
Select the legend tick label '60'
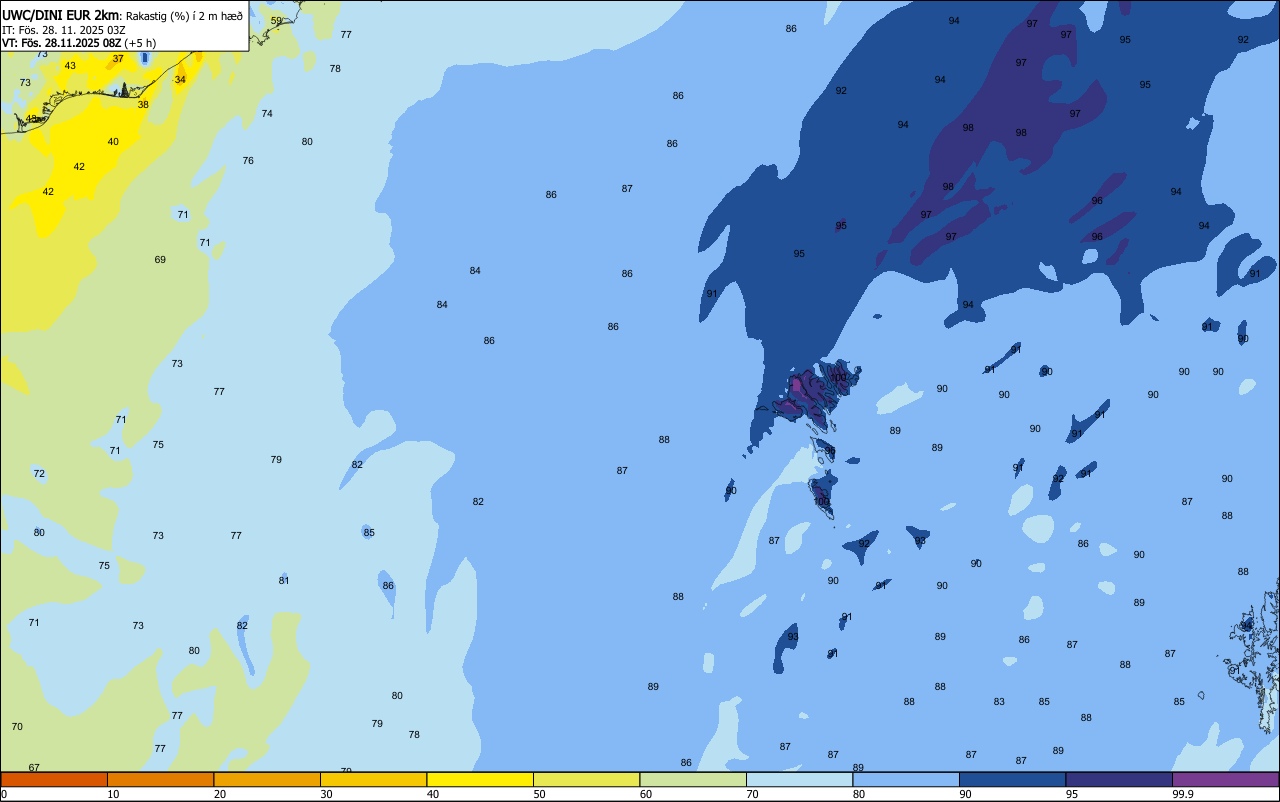(646, 794)
